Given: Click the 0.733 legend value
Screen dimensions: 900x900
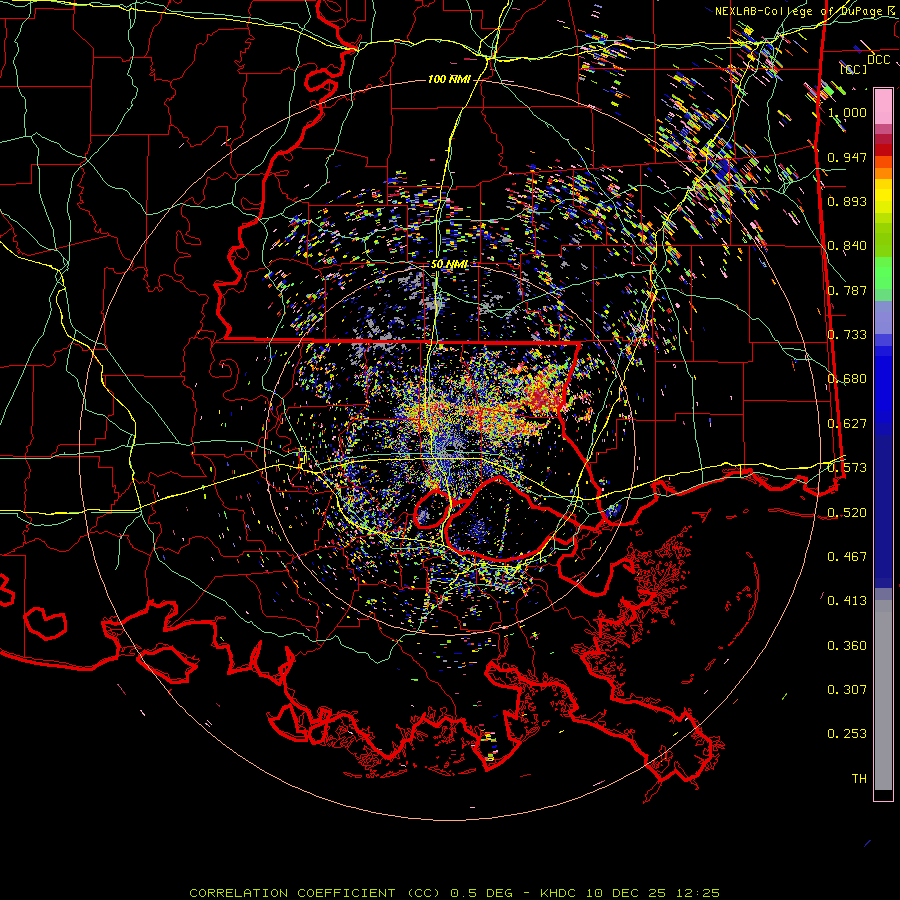Looking at the screenshot, I should click(x=847, y=335).
